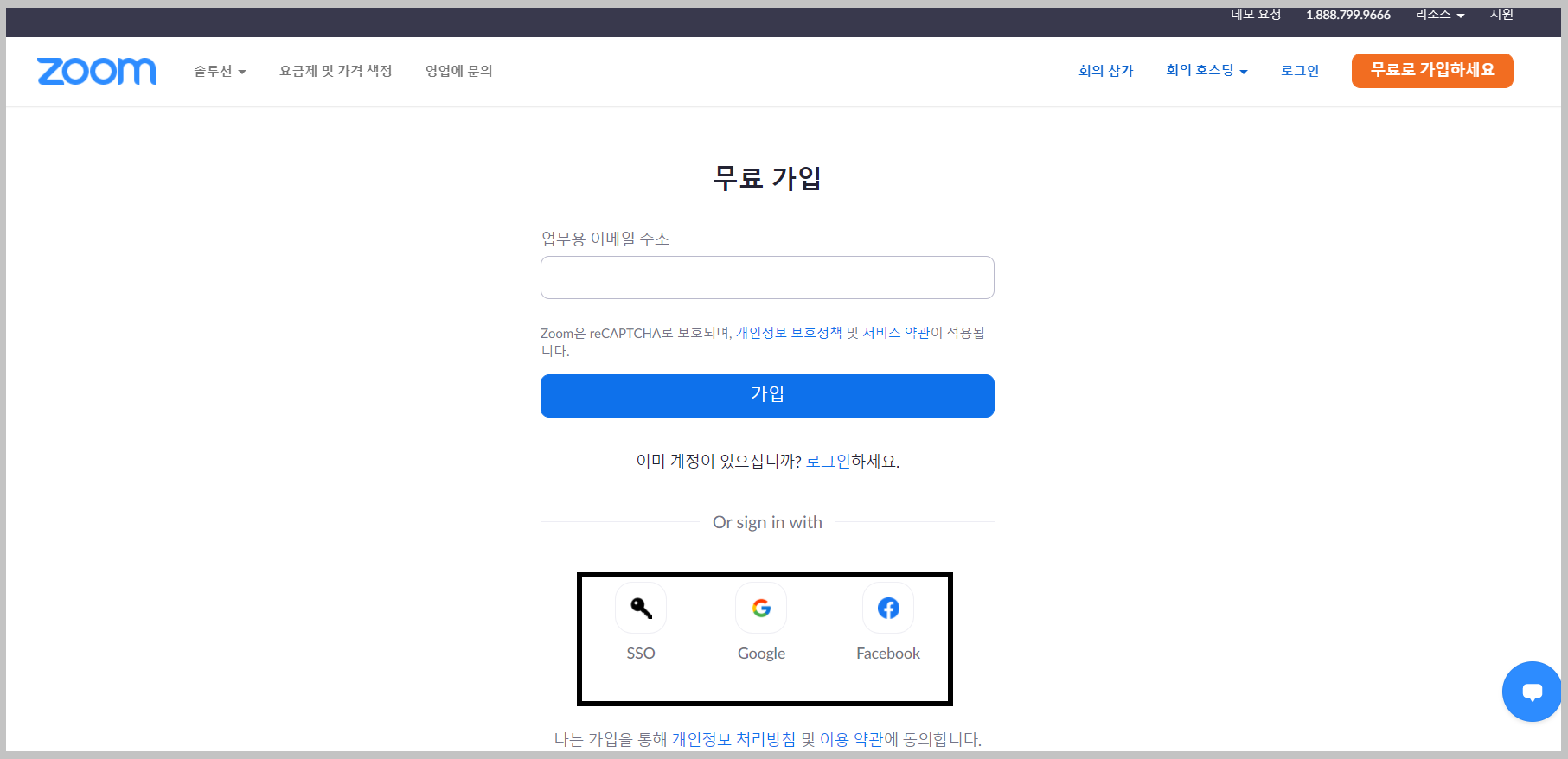Click the blue 가입 button

click(767, 396)
